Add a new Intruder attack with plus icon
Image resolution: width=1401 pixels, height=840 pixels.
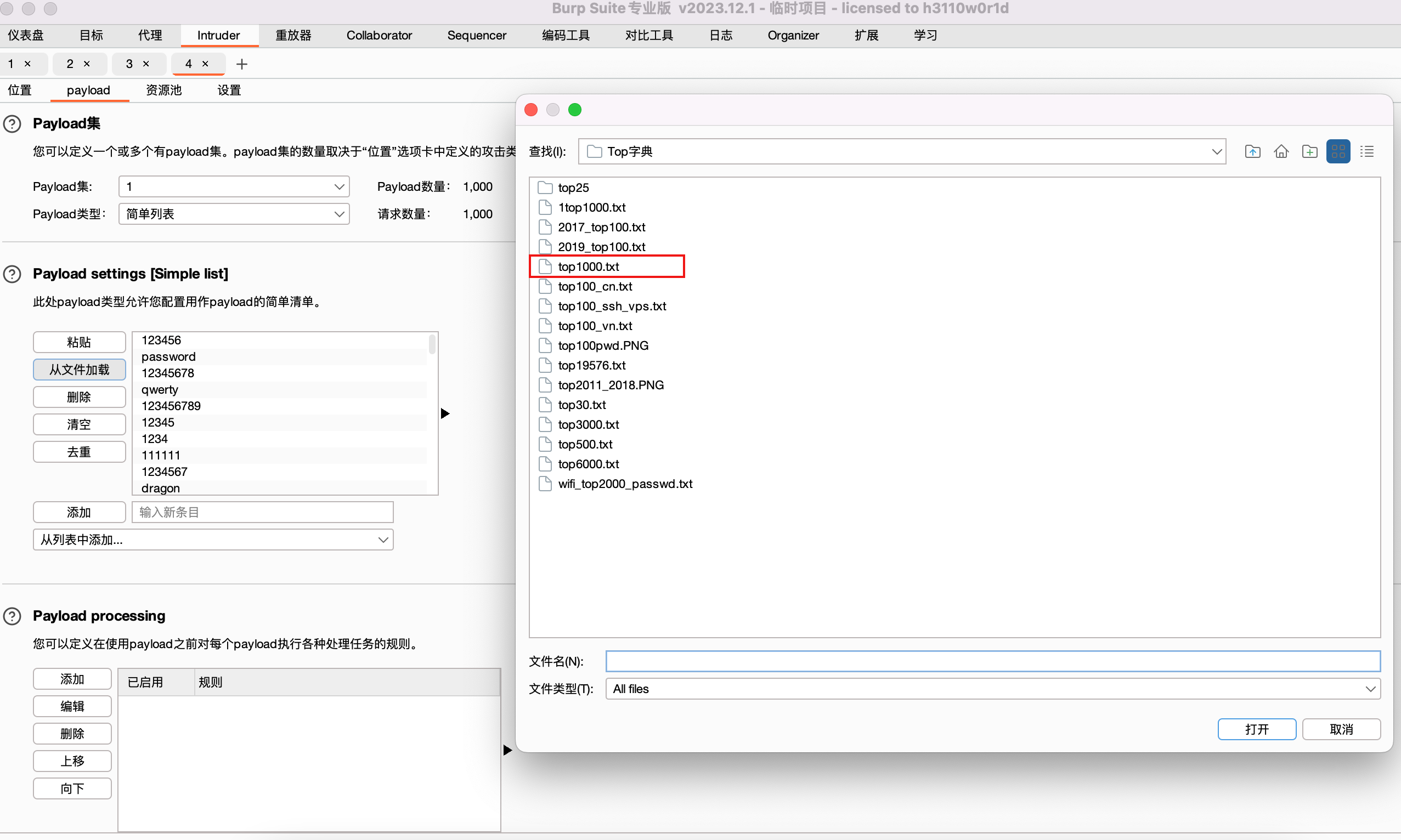(x=242, y=64)
